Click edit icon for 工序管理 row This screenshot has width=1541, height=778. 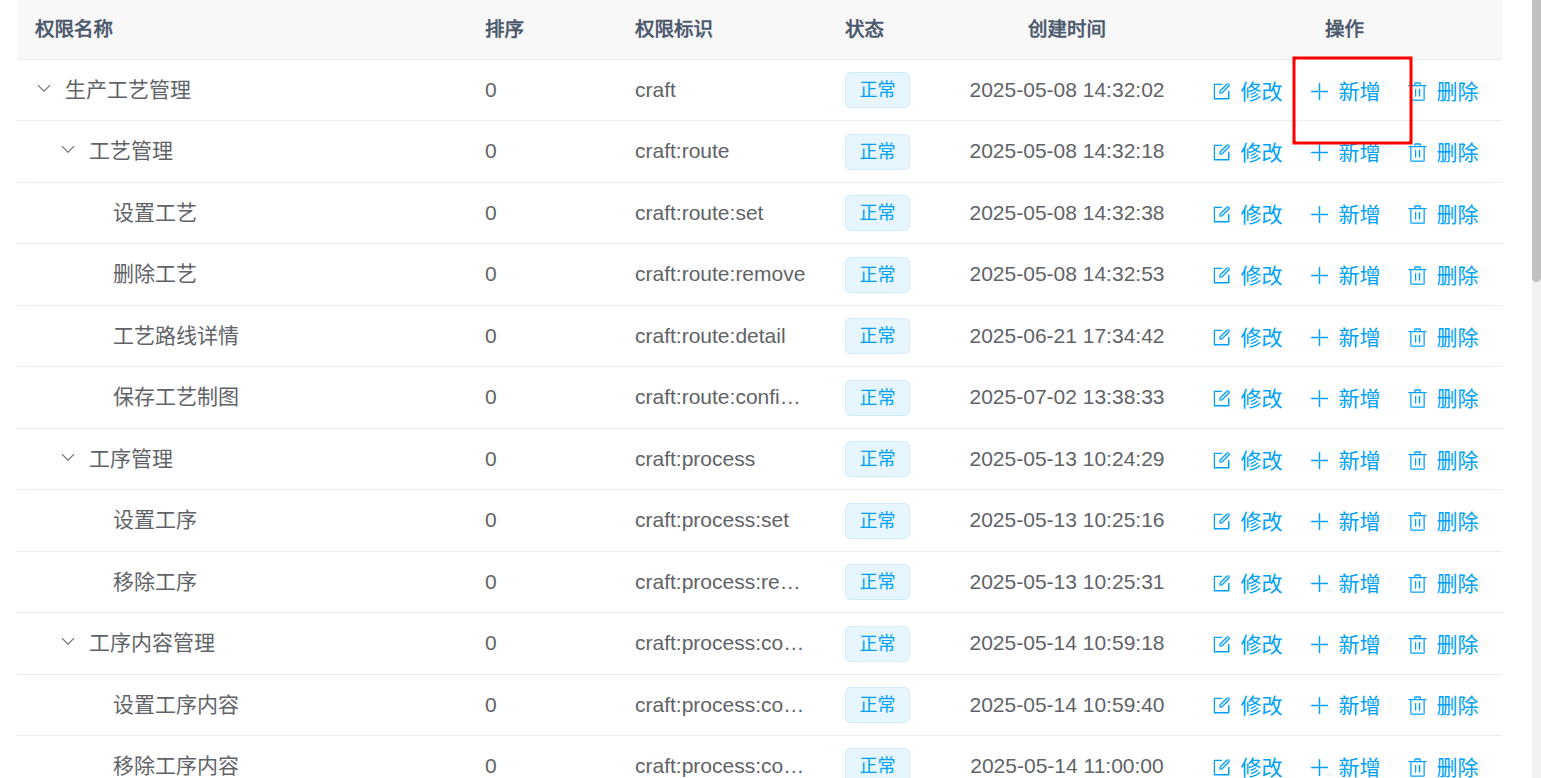click(x=1221, y=461)
